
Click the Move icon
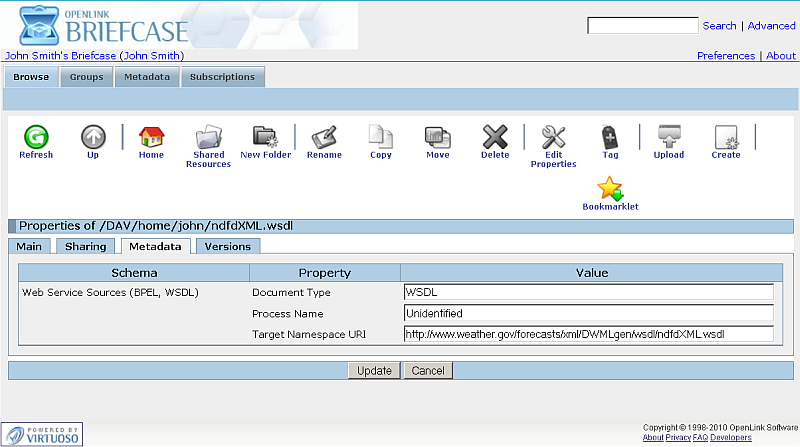438,137
